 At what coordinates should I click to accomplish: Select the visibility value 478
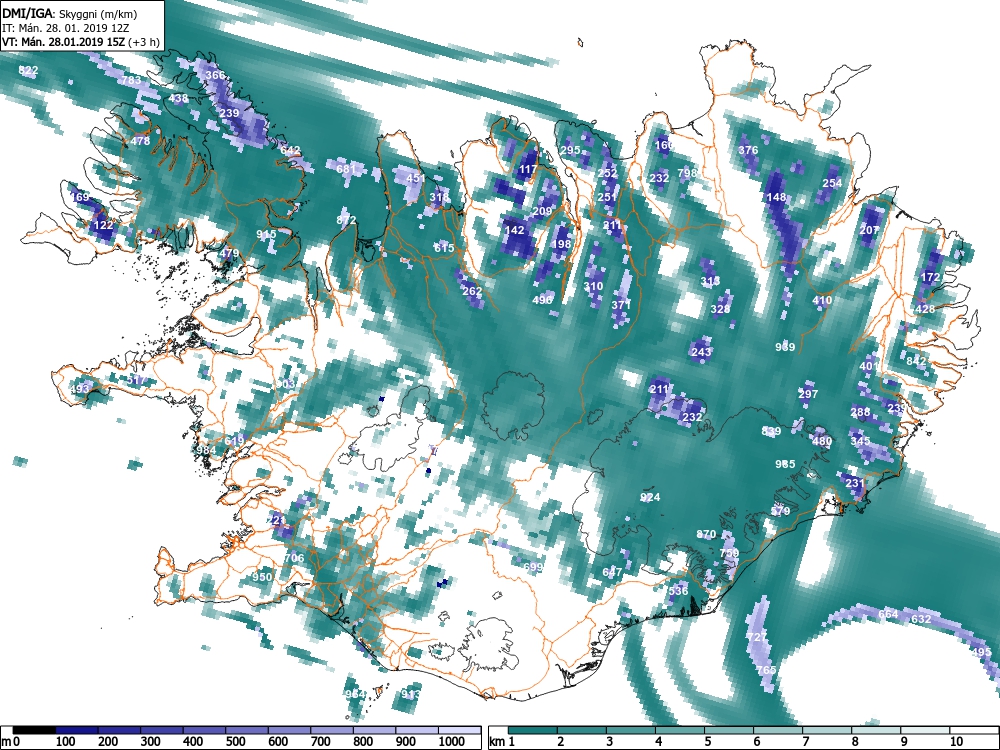point(140,142)
